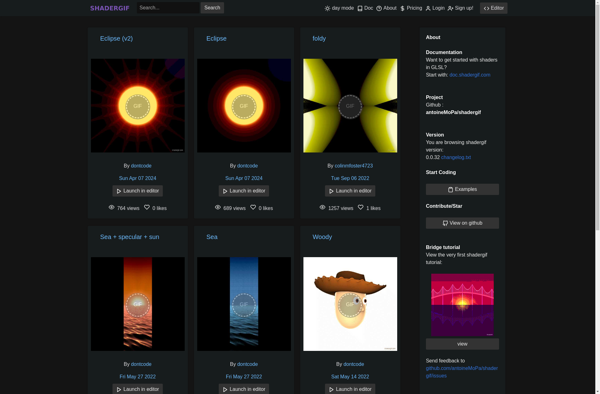Viewport: 600px width, 394px height.
Task: Click the View on github button
Action: (462, 223)
